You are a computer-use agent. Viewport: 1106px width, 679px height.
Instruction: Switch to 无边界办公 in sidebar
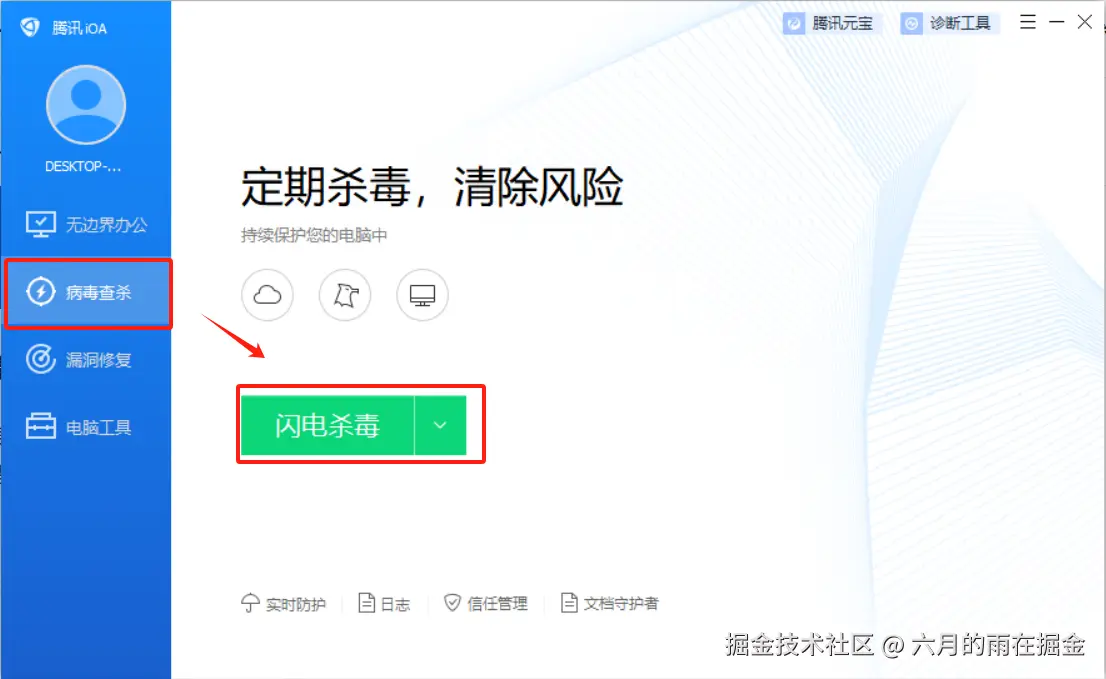[86, 225]
